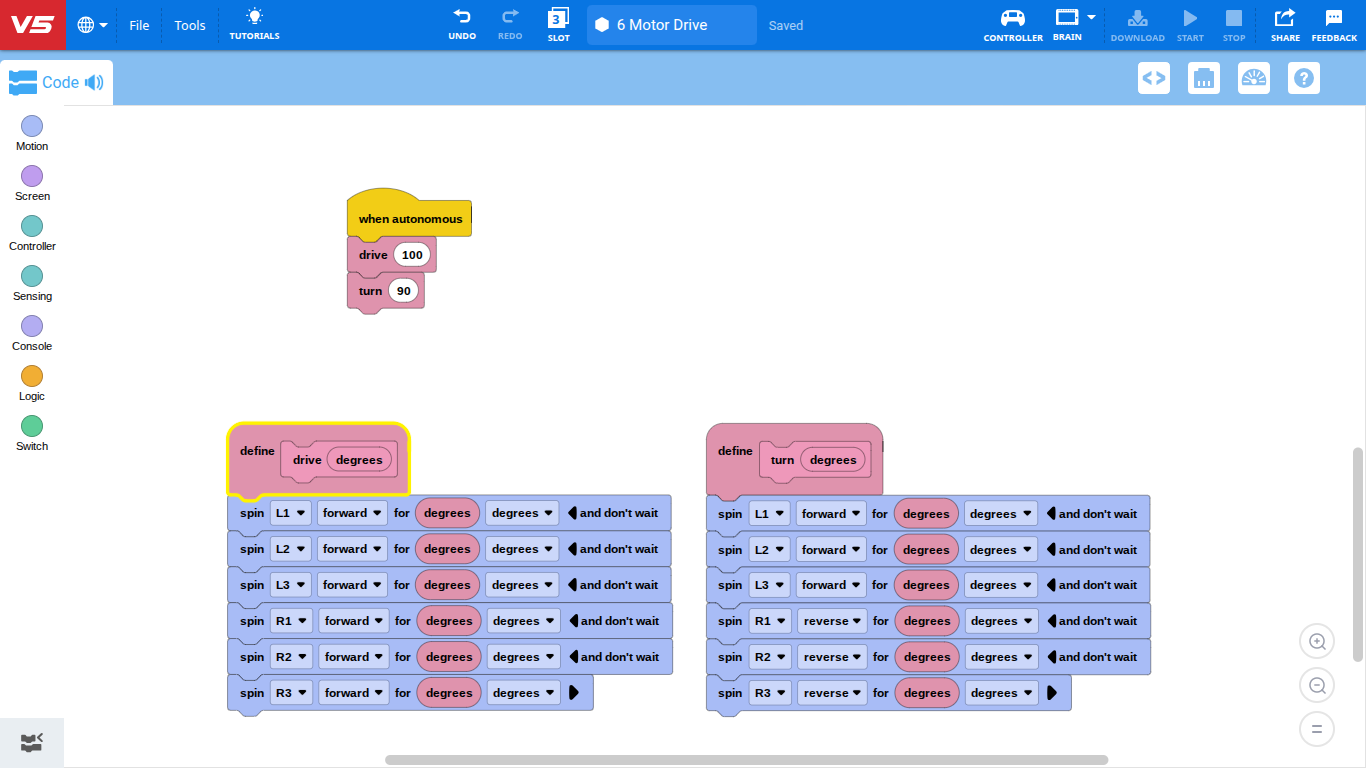
Task: Open the Tools menu
Action: click(x=190, y=25)
